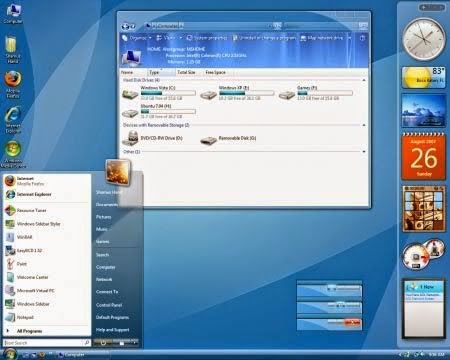The image size is (450, 360).
Task: Select the Windows Vista (C:) drive
Action: (x=158, y=93)
